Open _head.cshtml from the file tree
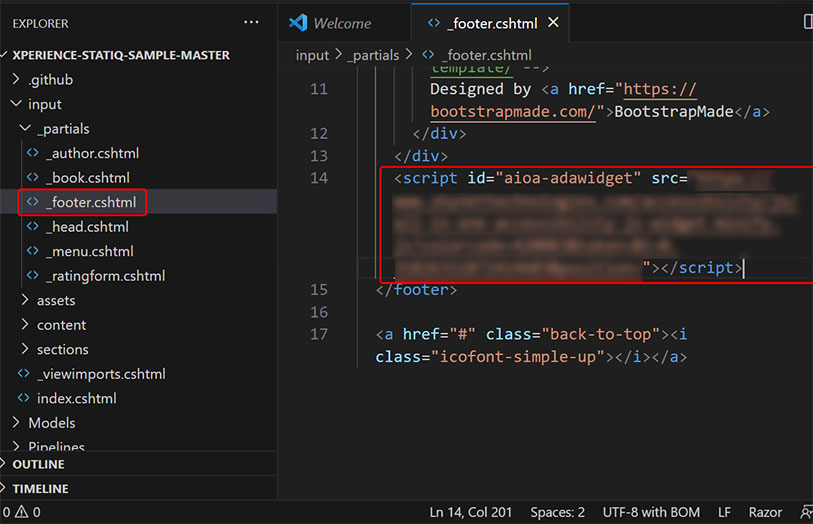Screen dimensions: 813x524 (x=87, y=227)
